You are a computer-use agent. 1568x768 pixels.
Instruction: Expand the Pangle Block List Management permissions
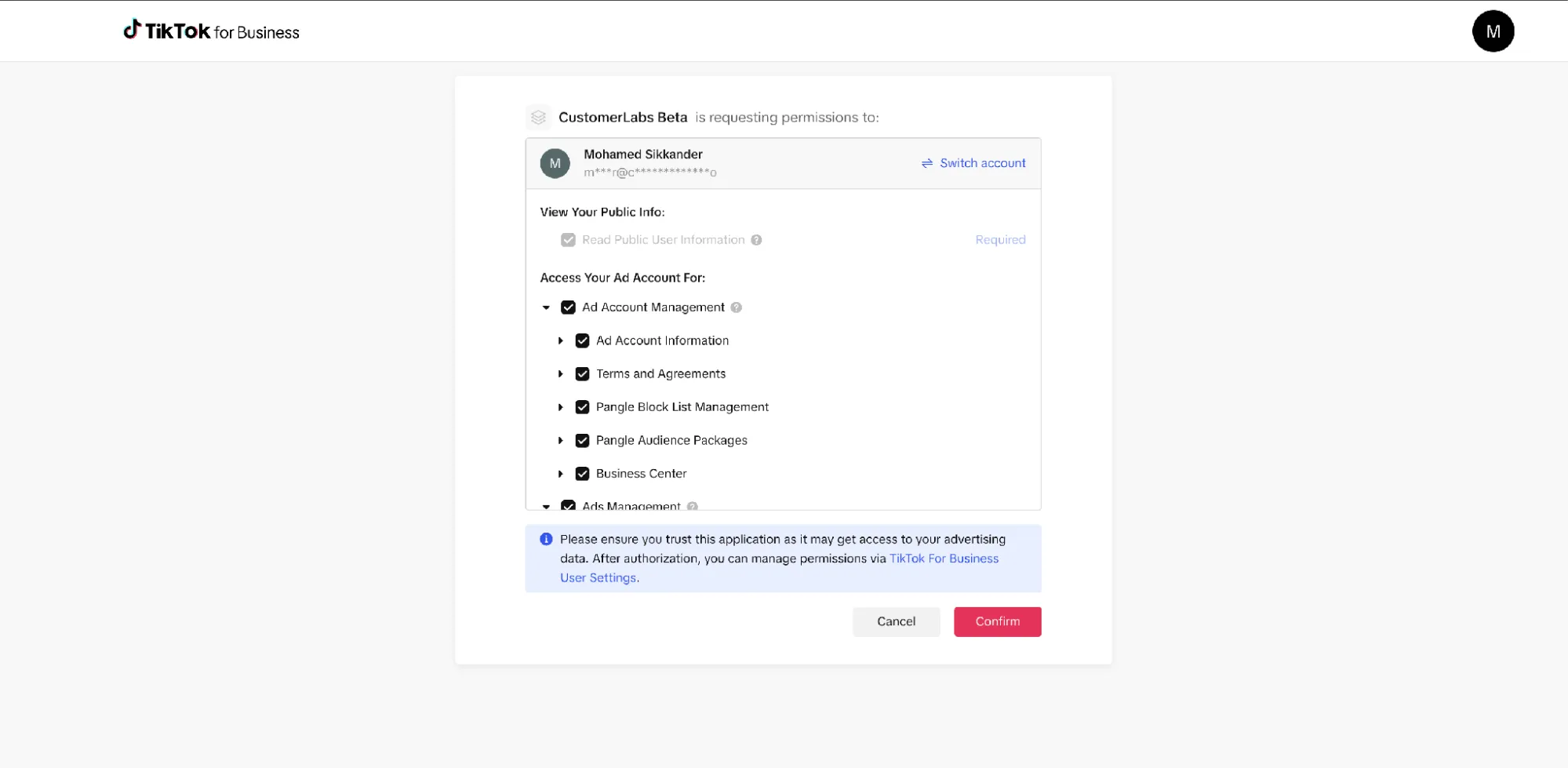tap(560, 407)
